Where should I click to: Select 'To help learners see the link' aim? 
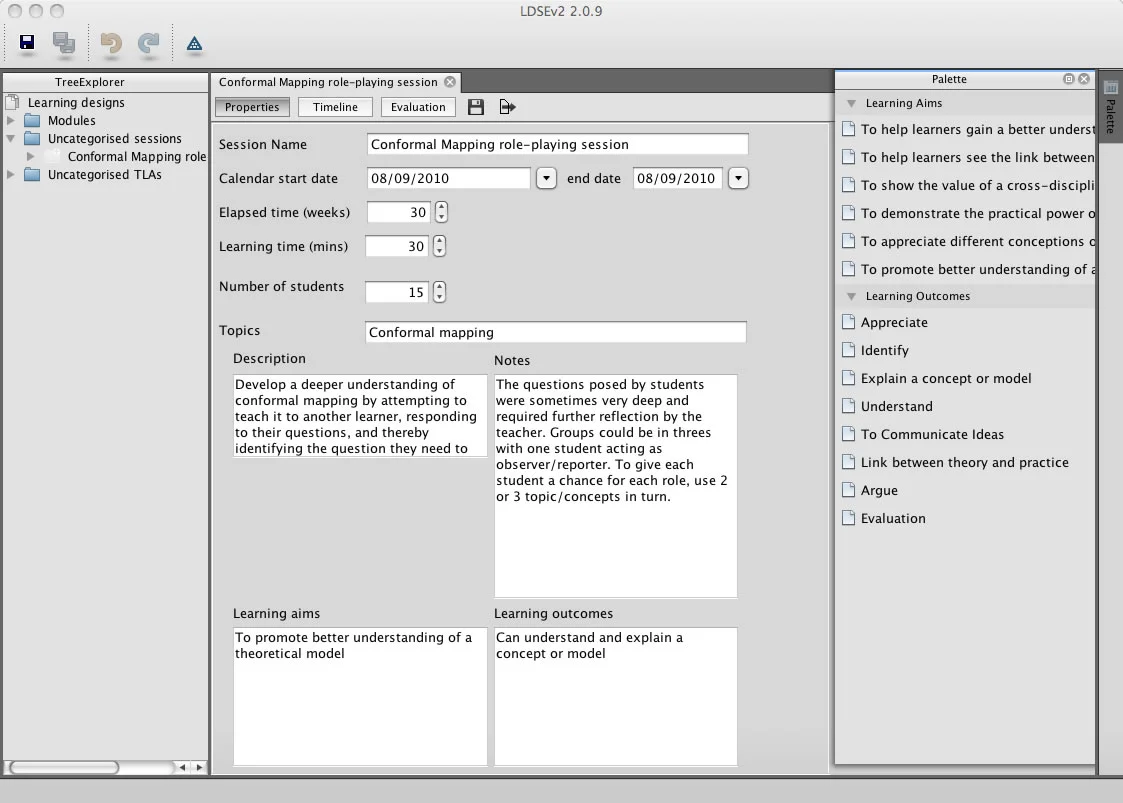[968, 157]
